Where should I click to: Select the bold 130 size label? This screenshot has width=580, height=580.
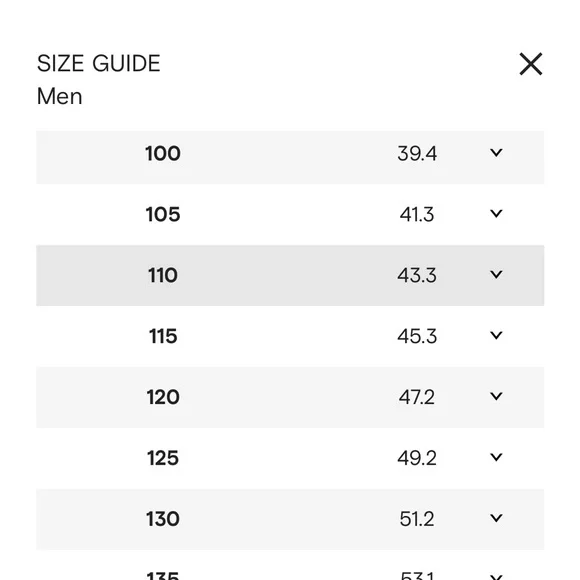click(x=163, y=519)
